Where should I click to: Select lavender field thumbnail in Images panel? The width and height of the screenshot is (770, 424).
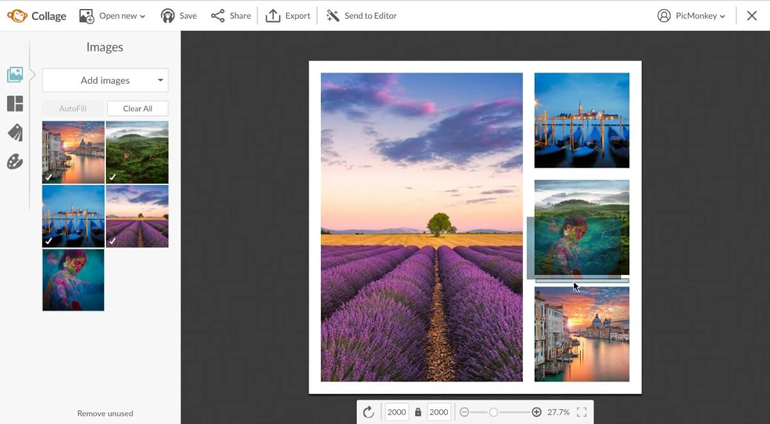tap(138, 216)
